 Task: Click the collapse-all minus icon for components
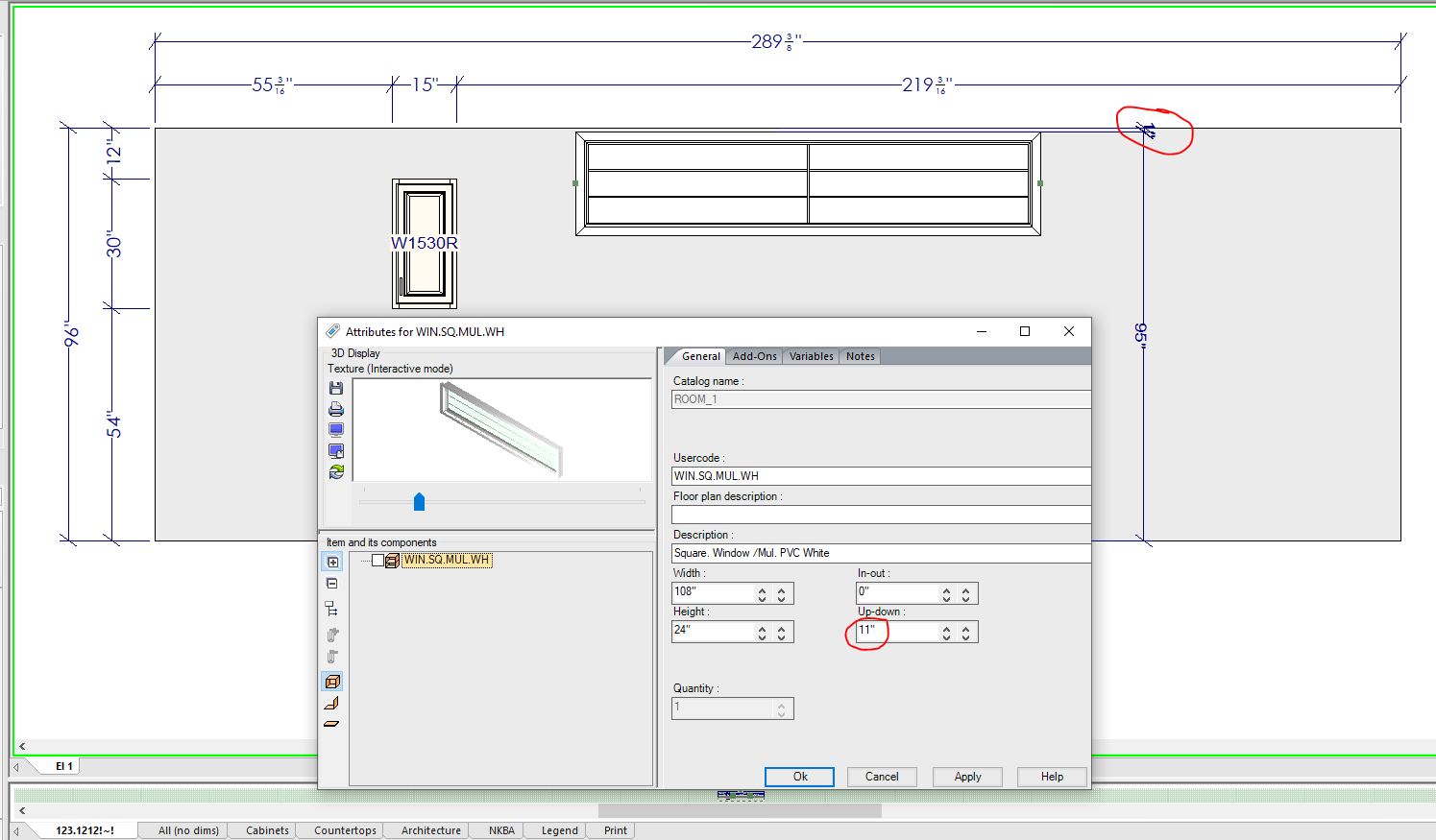332,584
